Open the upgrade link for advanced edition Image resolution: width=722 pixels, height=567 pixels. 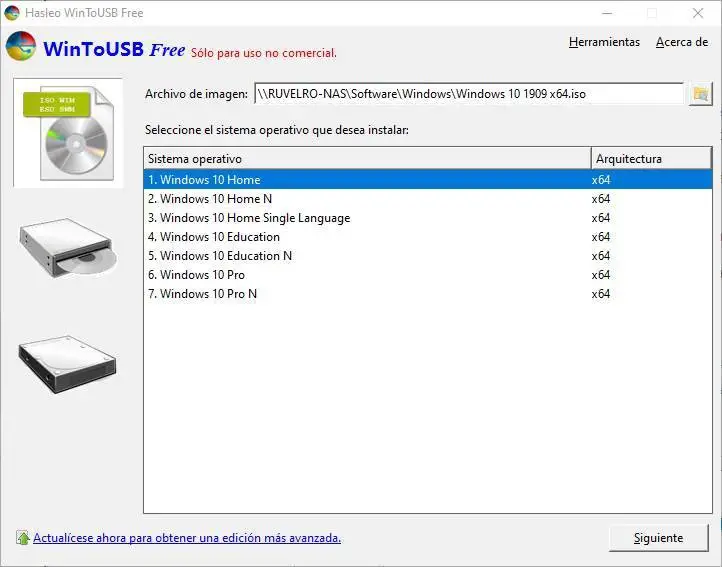[187, 538]
